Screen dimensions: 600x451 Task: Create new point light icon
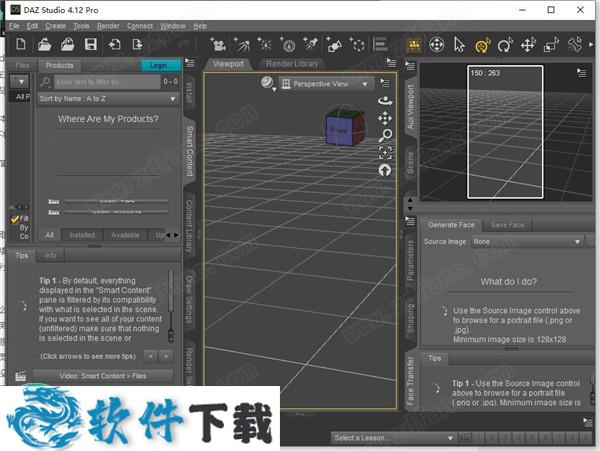coord(264,45)
